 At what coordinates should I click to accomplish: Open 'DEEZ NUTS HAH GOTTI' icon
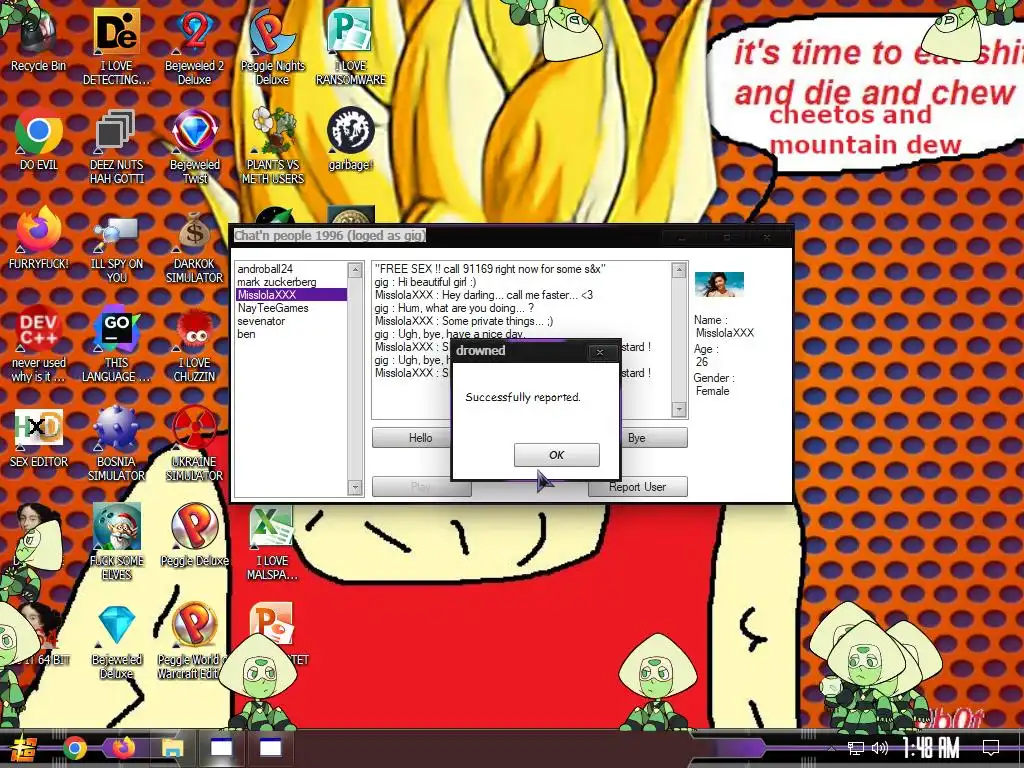116,146
